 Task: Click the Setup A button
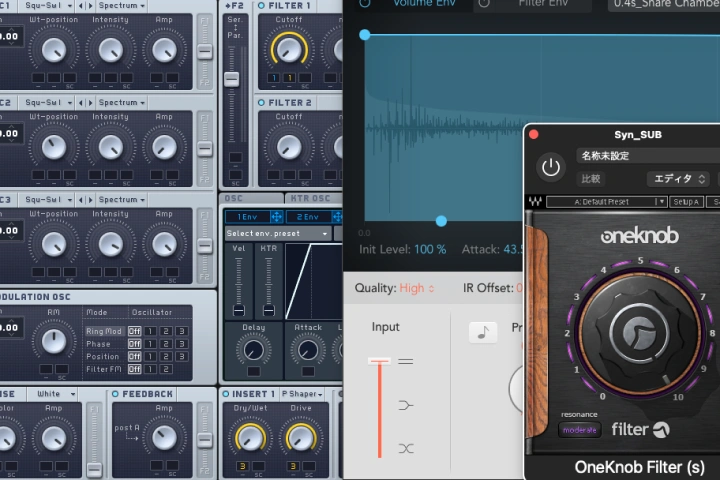click(x=686, y=202)
